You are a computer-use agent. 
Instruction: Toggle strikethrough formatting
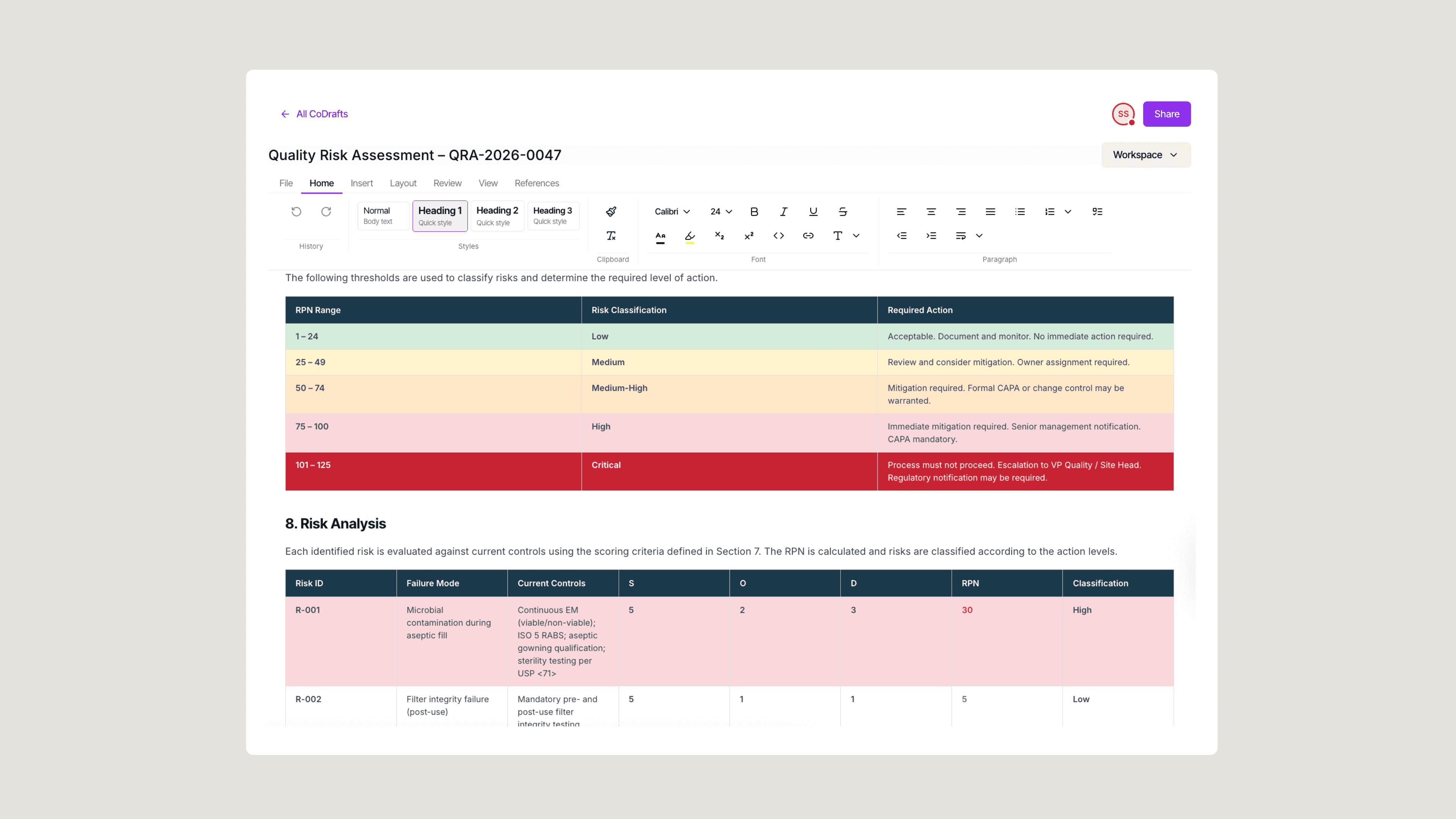843,212
